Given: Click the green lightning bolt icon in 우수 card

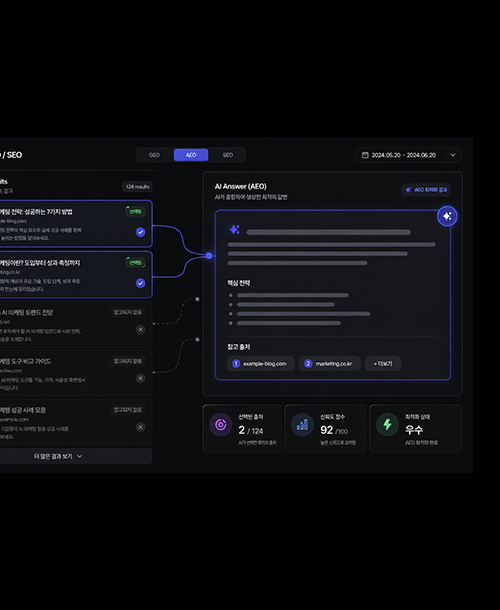Looking at the screenshot, I should (x=388, y=424).
